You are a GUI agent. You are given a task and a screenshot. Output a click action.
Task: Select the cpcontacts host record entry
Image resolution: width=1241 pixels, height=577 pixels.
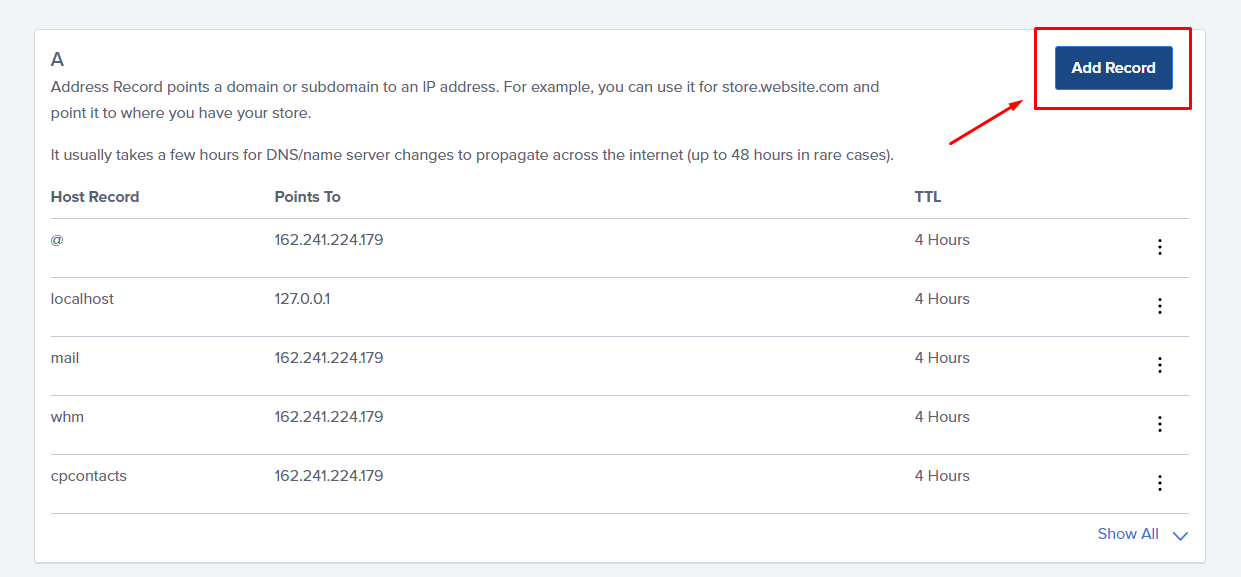(89, 476)
